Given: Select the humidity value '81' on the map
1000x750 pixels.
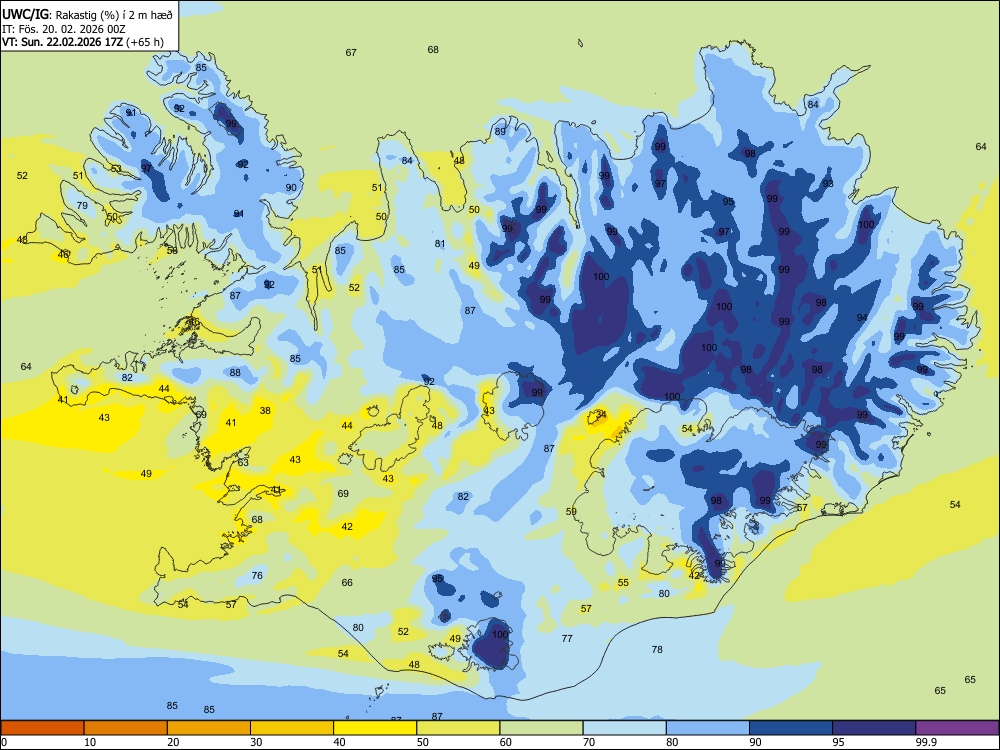Looking at the screenshot, I should point(440,244).
